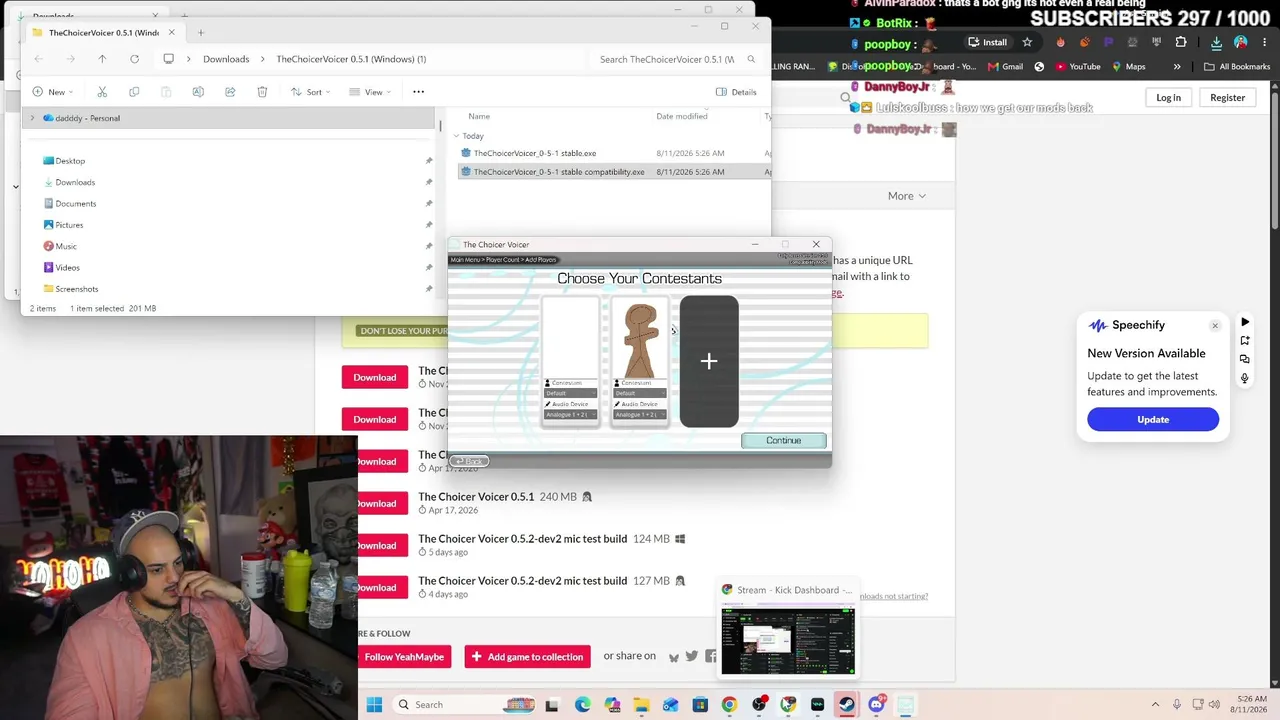
Task: Click the Speechify play icon
Action: (x=1245, y=322)
